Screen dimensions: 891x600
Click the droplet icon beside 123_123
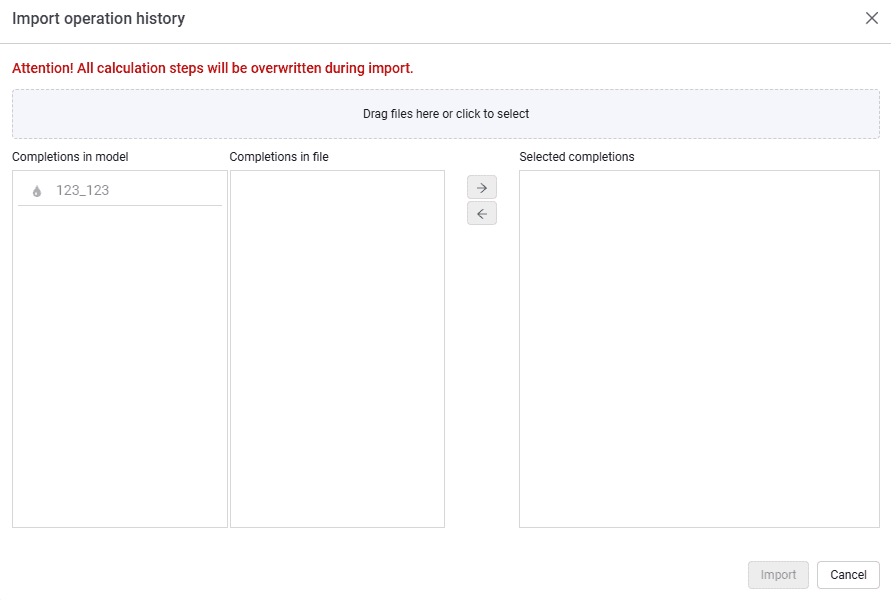pos(37,191)
